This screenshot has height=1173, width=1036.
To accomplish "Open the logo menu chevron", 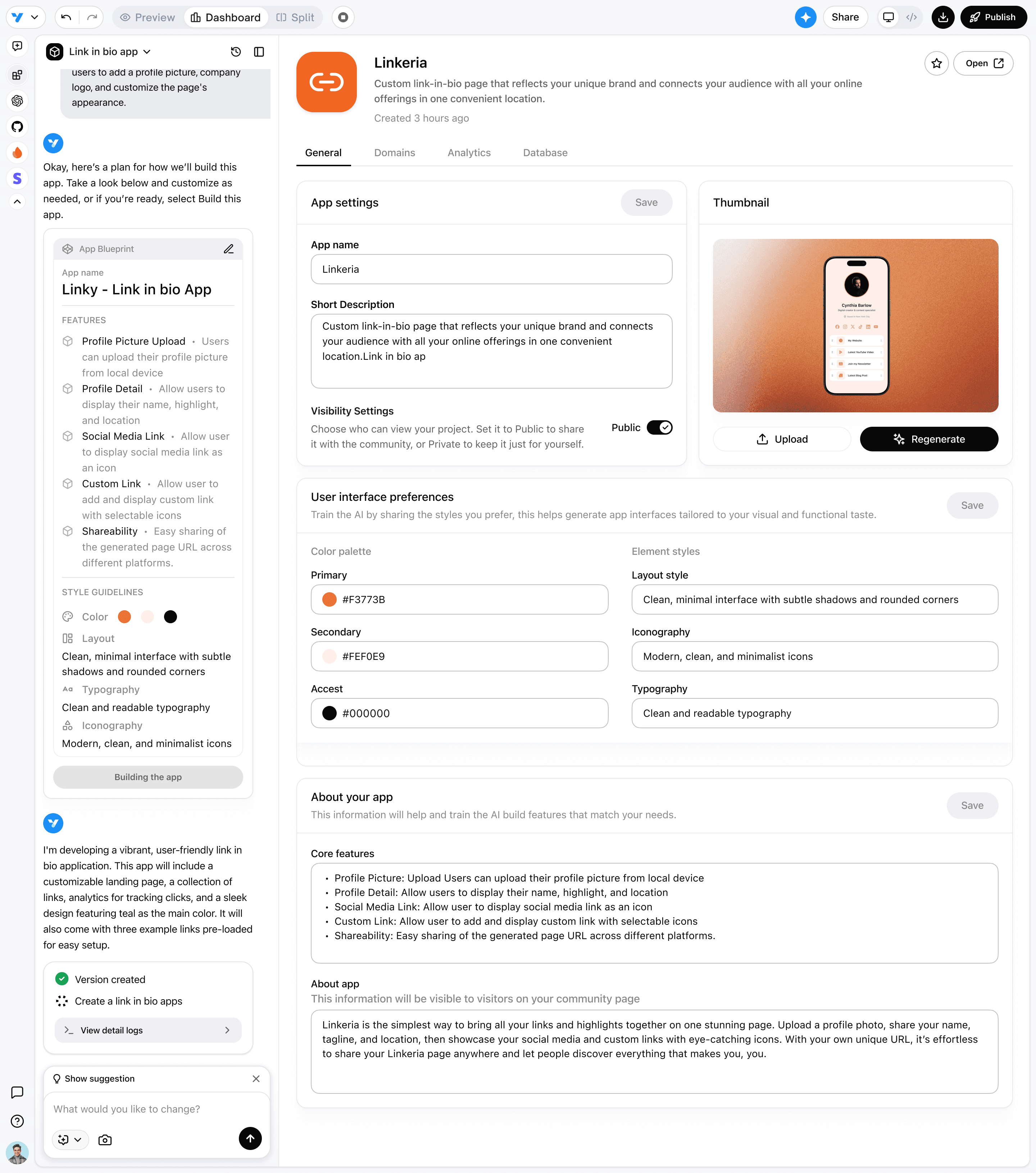I will pyautogui.click(x=35, y=17).
